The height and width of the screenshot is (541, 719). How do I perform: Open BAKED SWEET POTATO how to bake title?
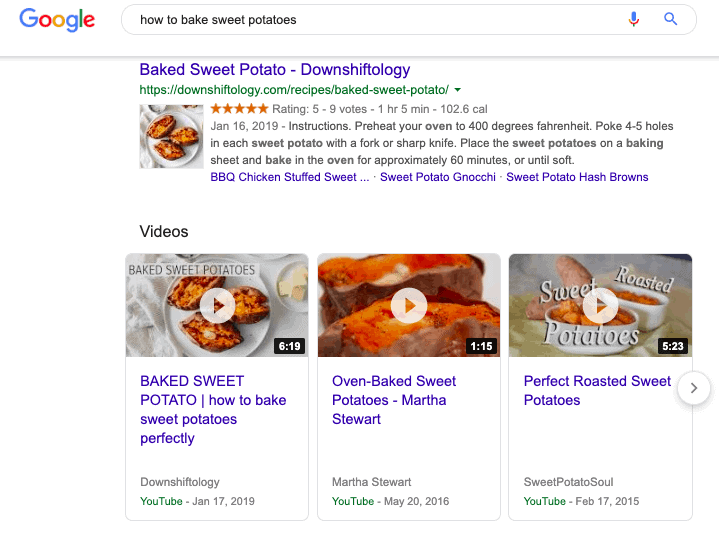tap(213, 409)
